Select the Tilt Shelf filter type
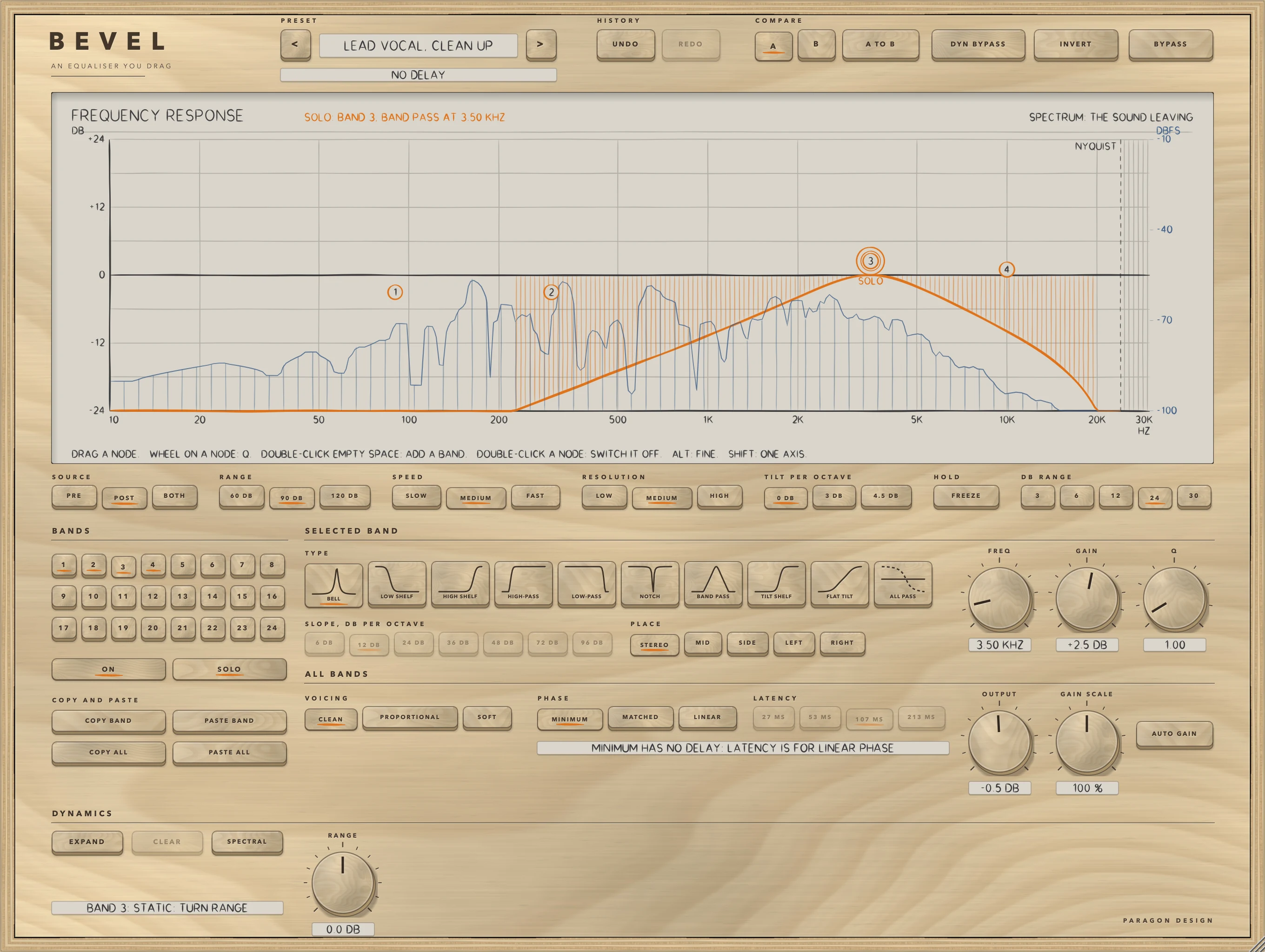 [x=776, y=583]
